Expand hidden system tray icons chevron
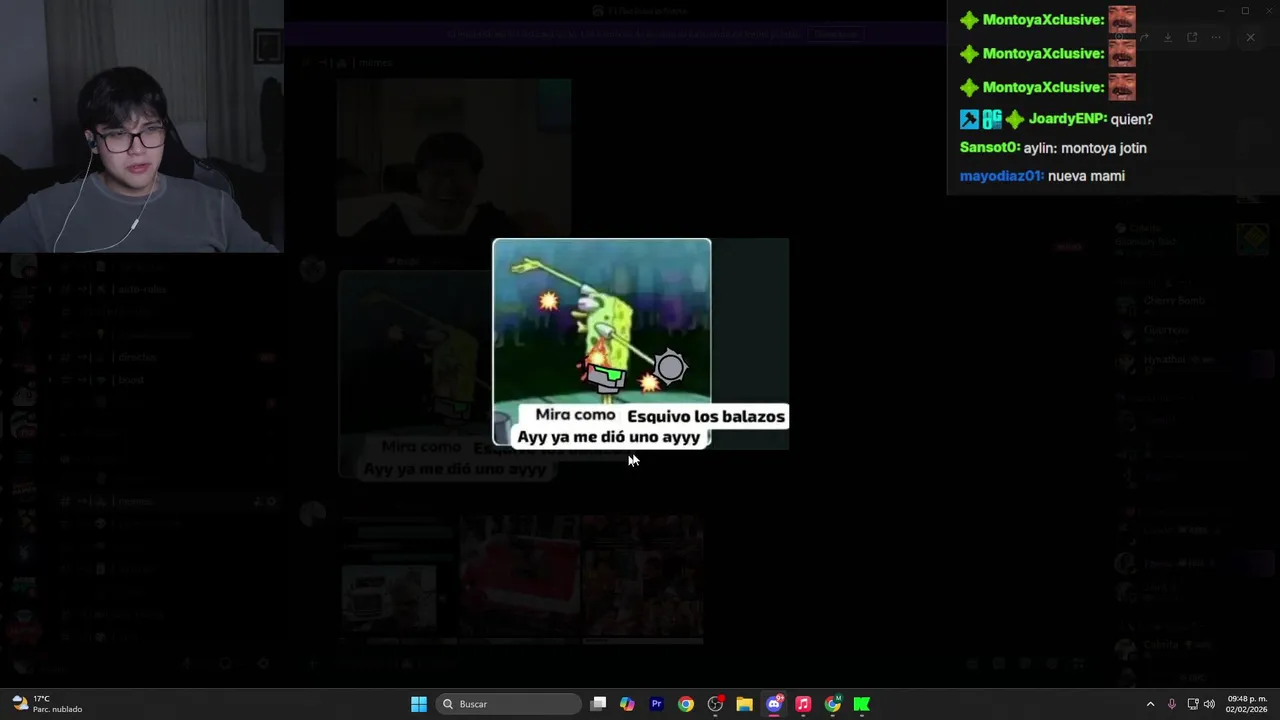 tap(1150, 704)
